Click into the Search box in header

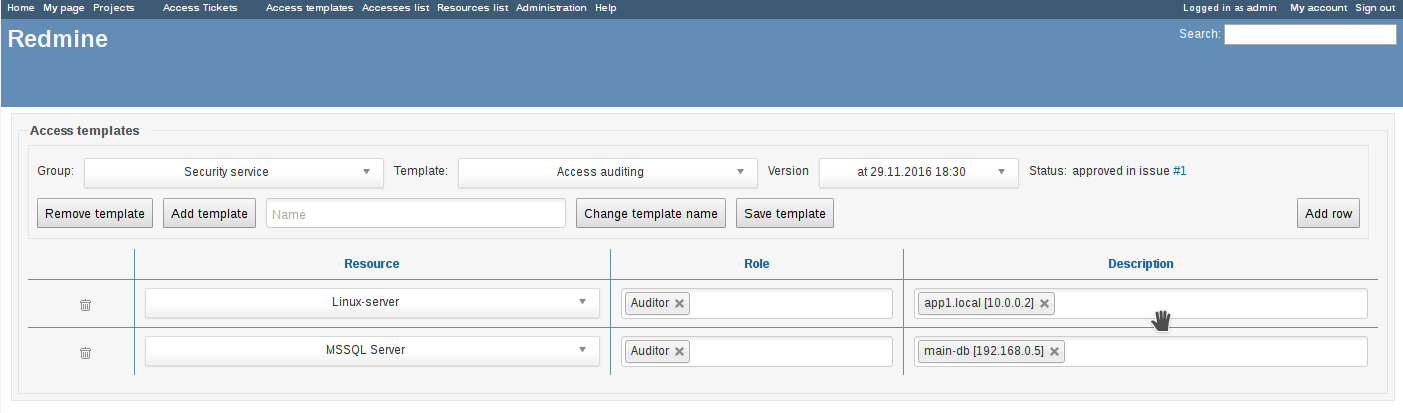pos(1310,35)
